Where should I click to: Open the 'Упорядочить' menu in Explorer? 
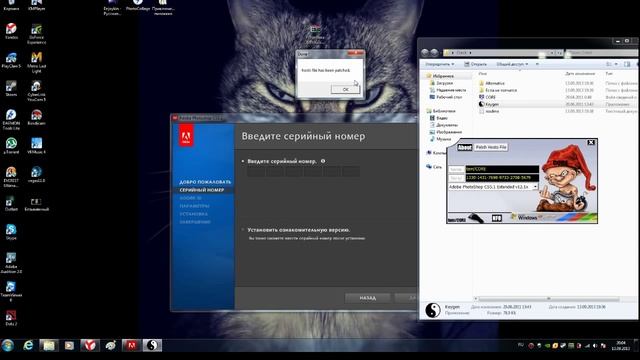[x=440, y=64]
